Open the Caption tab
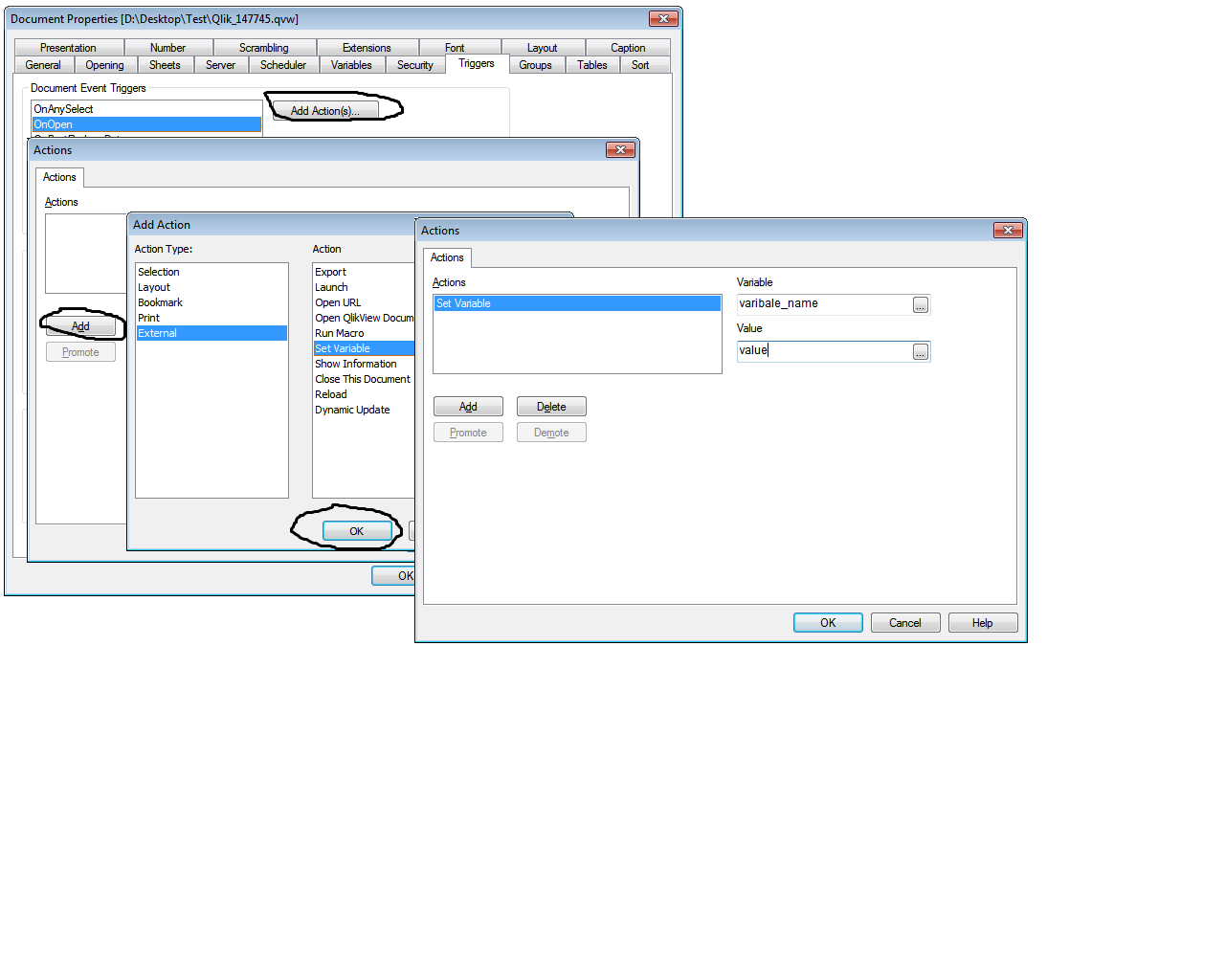 click(x=628, y=48)
